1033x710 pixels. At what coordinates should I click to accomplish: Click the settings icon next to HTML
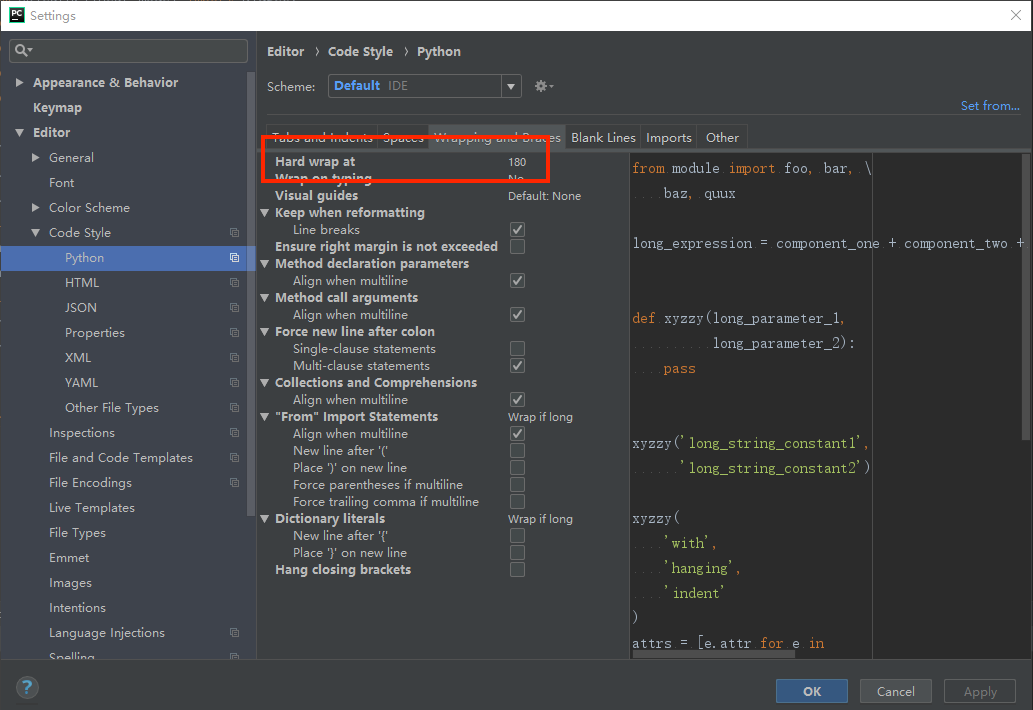(x=234, y=282)
